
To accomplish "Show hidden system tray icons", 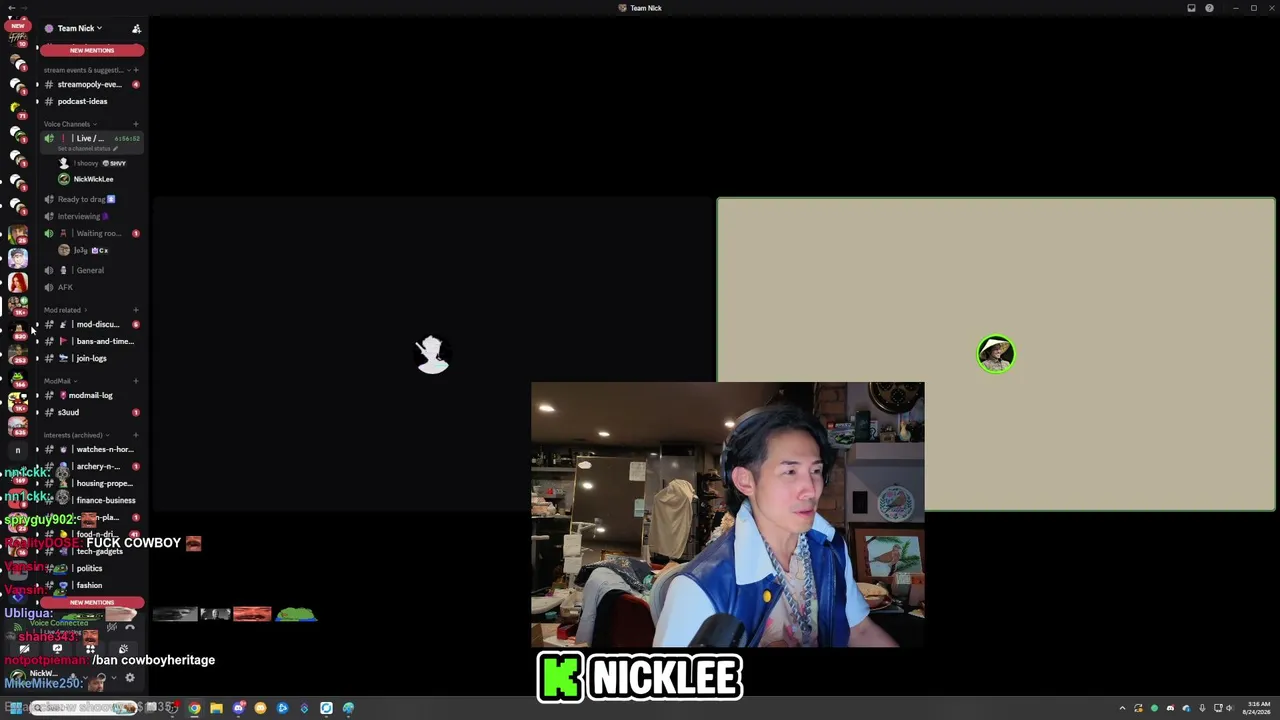I will pos(1122,708).
